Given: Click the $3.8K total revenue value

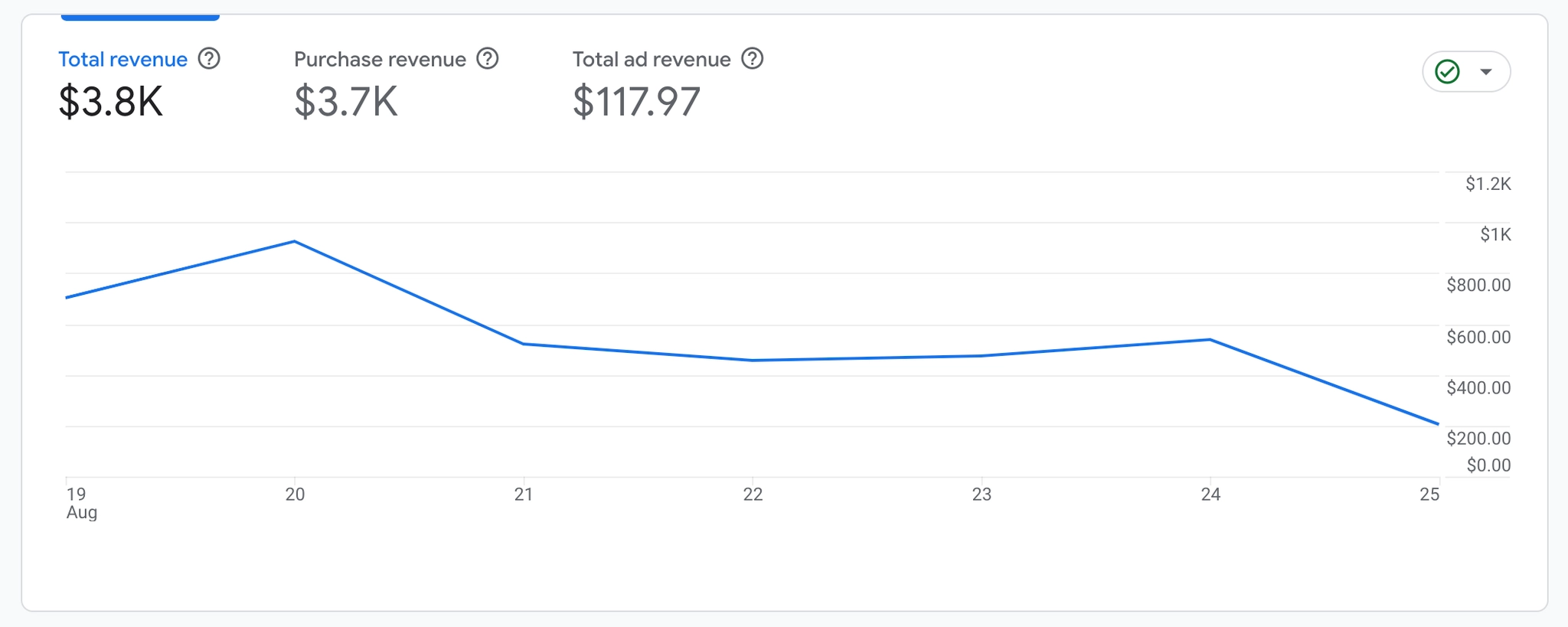Looking at the screenshot, I should click(111, 102).
